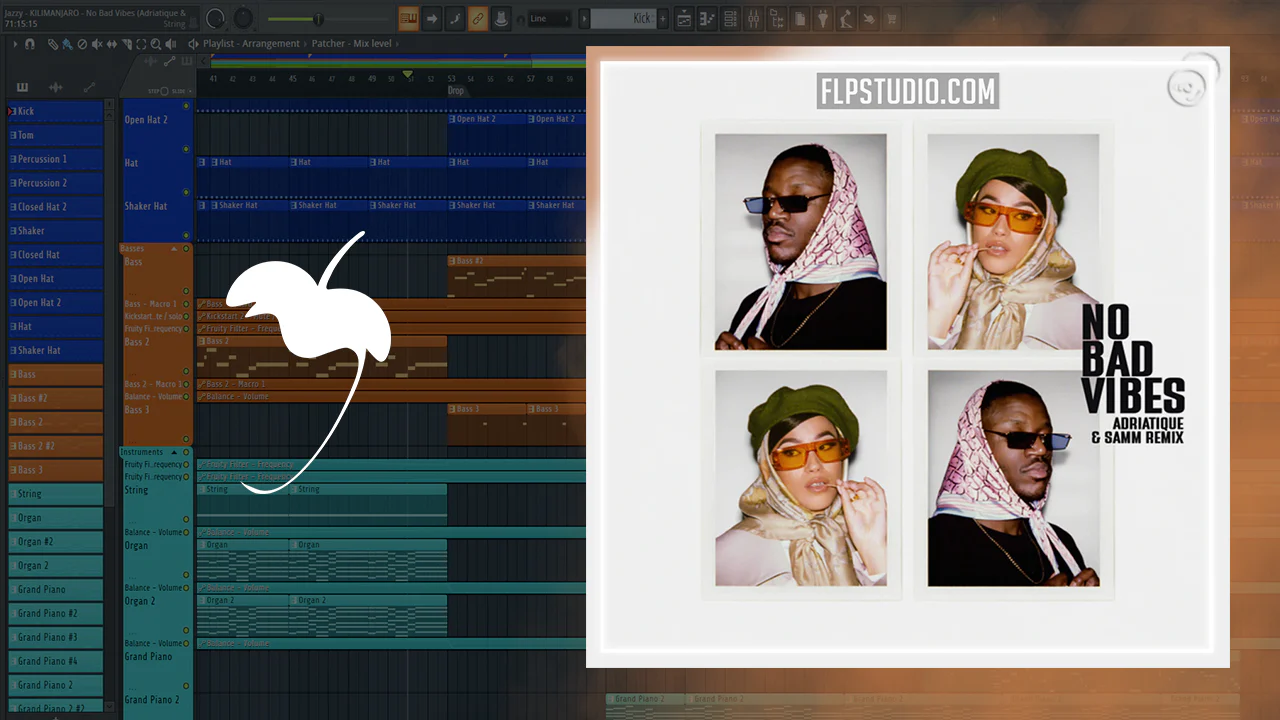The image size is (1280, 720).
Task: Mute the Kickstart automation track
Action: pos(186,316)
